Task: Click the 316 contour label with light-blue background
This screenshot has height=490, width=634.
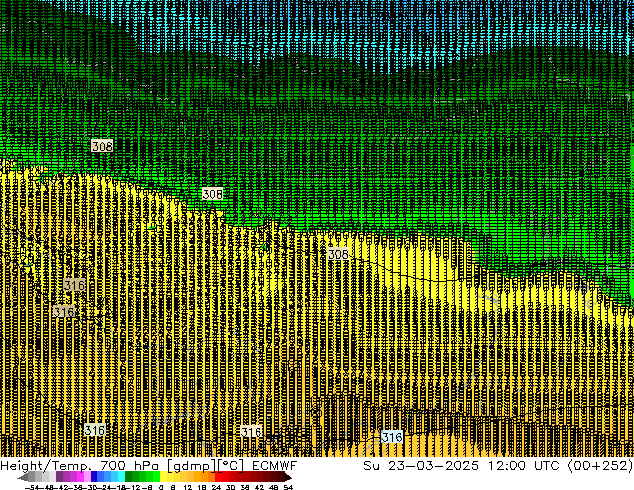Action: coord(392,437)
